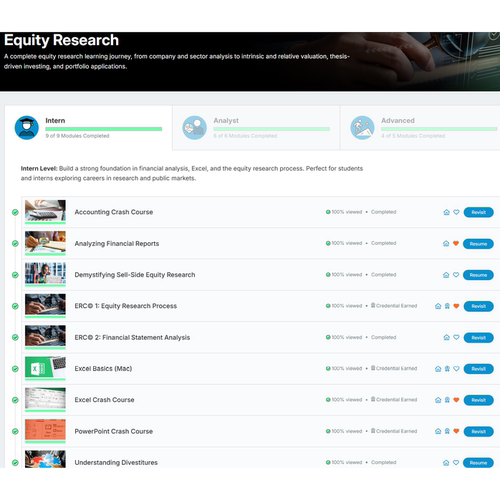Click the home icon in Excel Basics (Mac) row
The width and height of the screenshot is (500, 500).
438,369
